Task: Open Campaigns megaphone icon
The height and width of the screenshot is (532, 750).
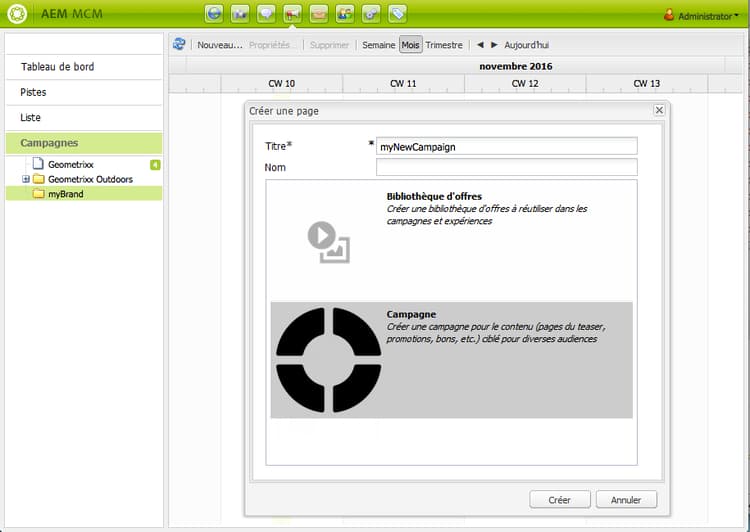Action: (x=292, y=14)
